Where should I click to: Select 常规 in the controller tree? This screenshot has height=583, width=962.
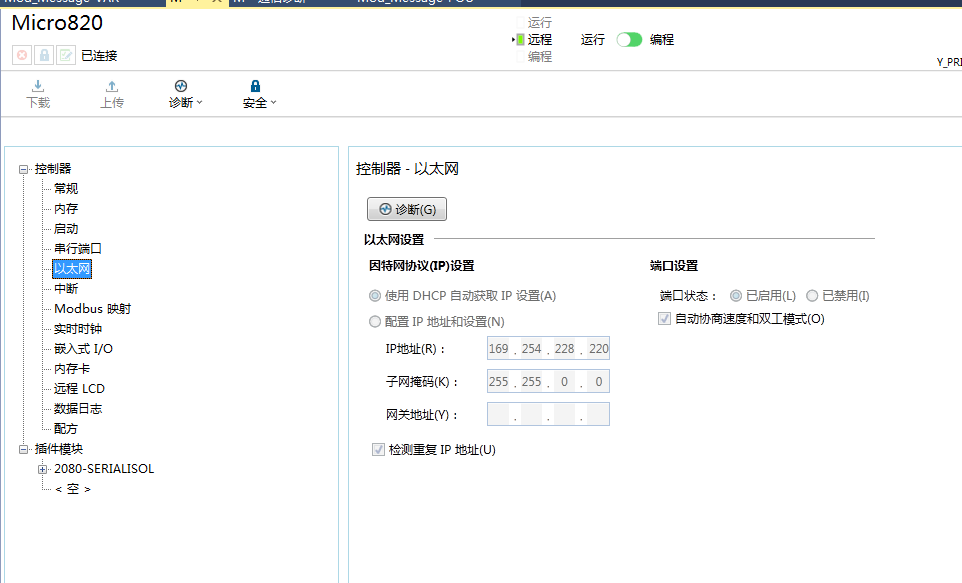pyautogui.click(x=66, y=188)
